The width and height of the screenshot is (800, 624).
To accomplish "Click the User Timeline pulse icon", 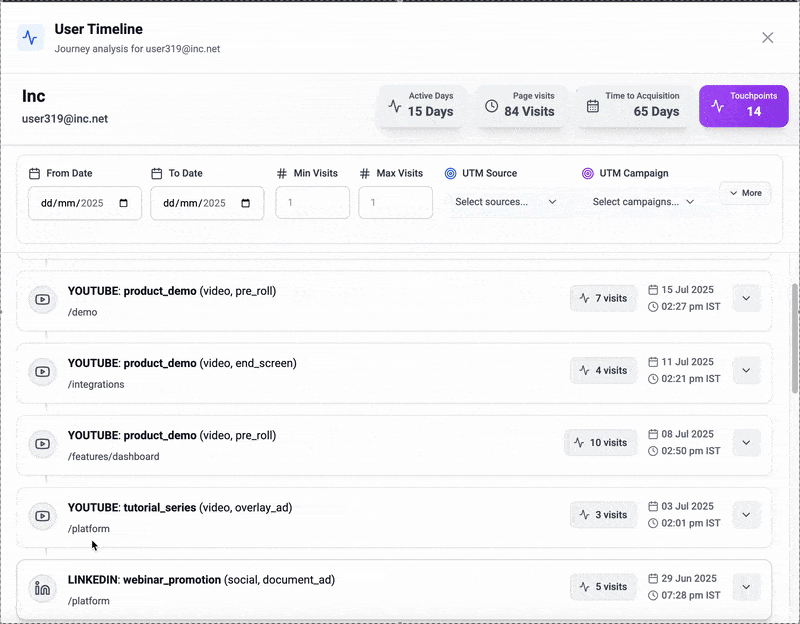I will [31, 38].
